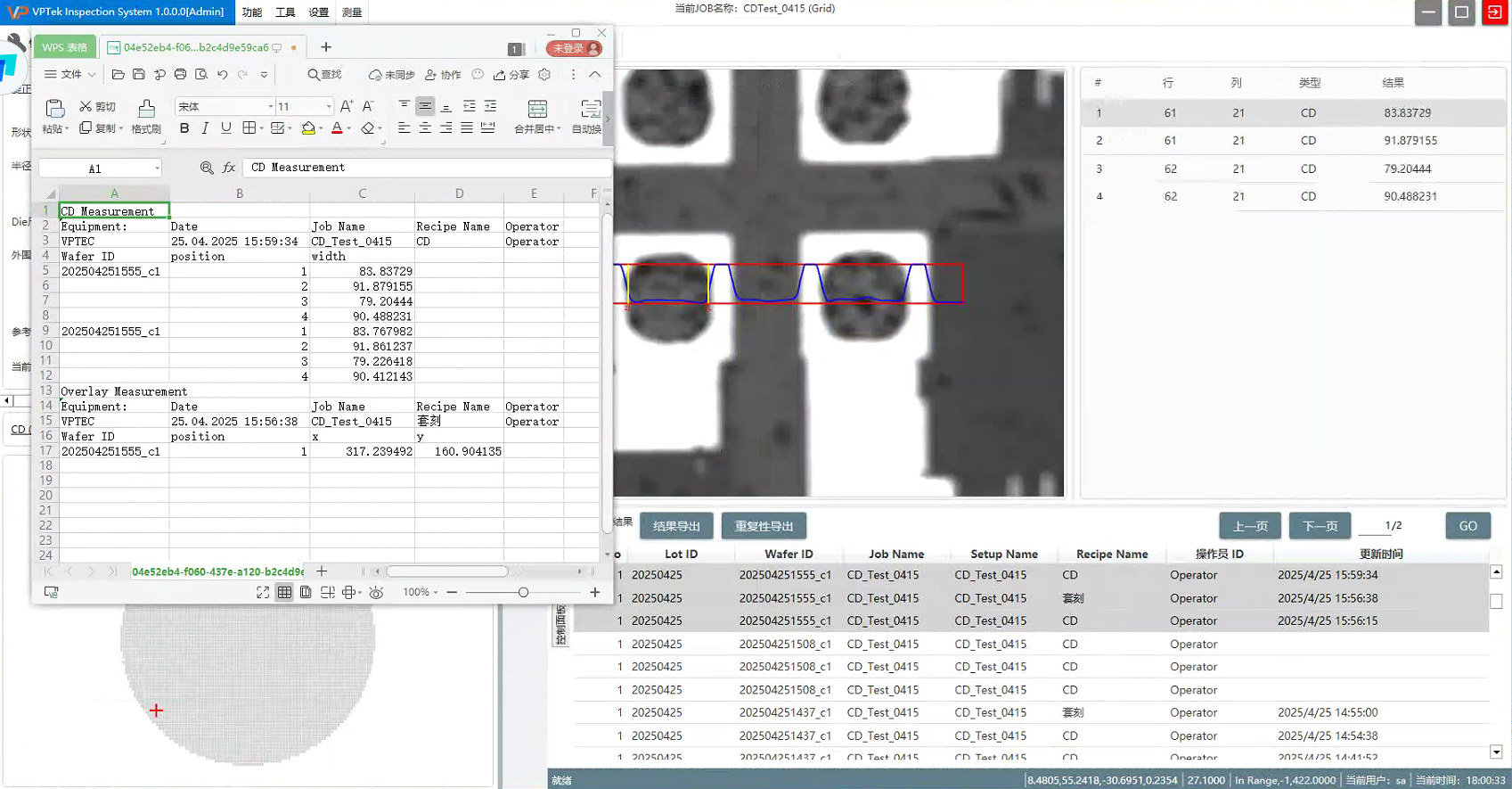Viewport: 1512px width, 789px height.
Task: Open the comment bubble icon in WPS
Action: coord(478,75)
